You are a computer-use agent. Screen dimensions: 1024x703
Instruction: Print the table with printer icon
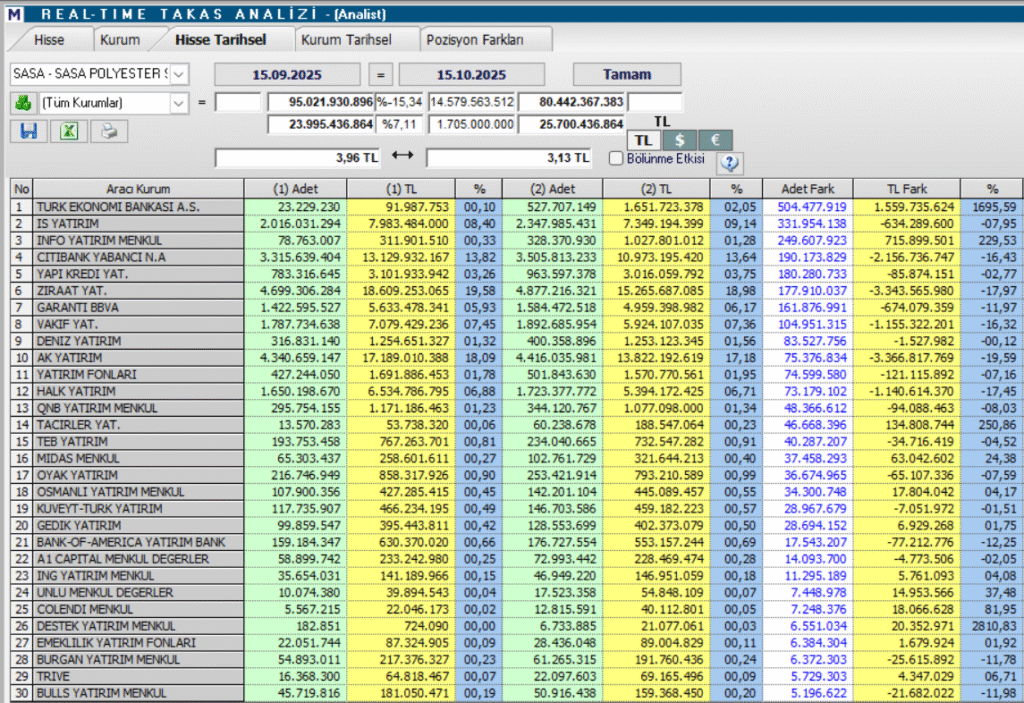tap(109, 131)
